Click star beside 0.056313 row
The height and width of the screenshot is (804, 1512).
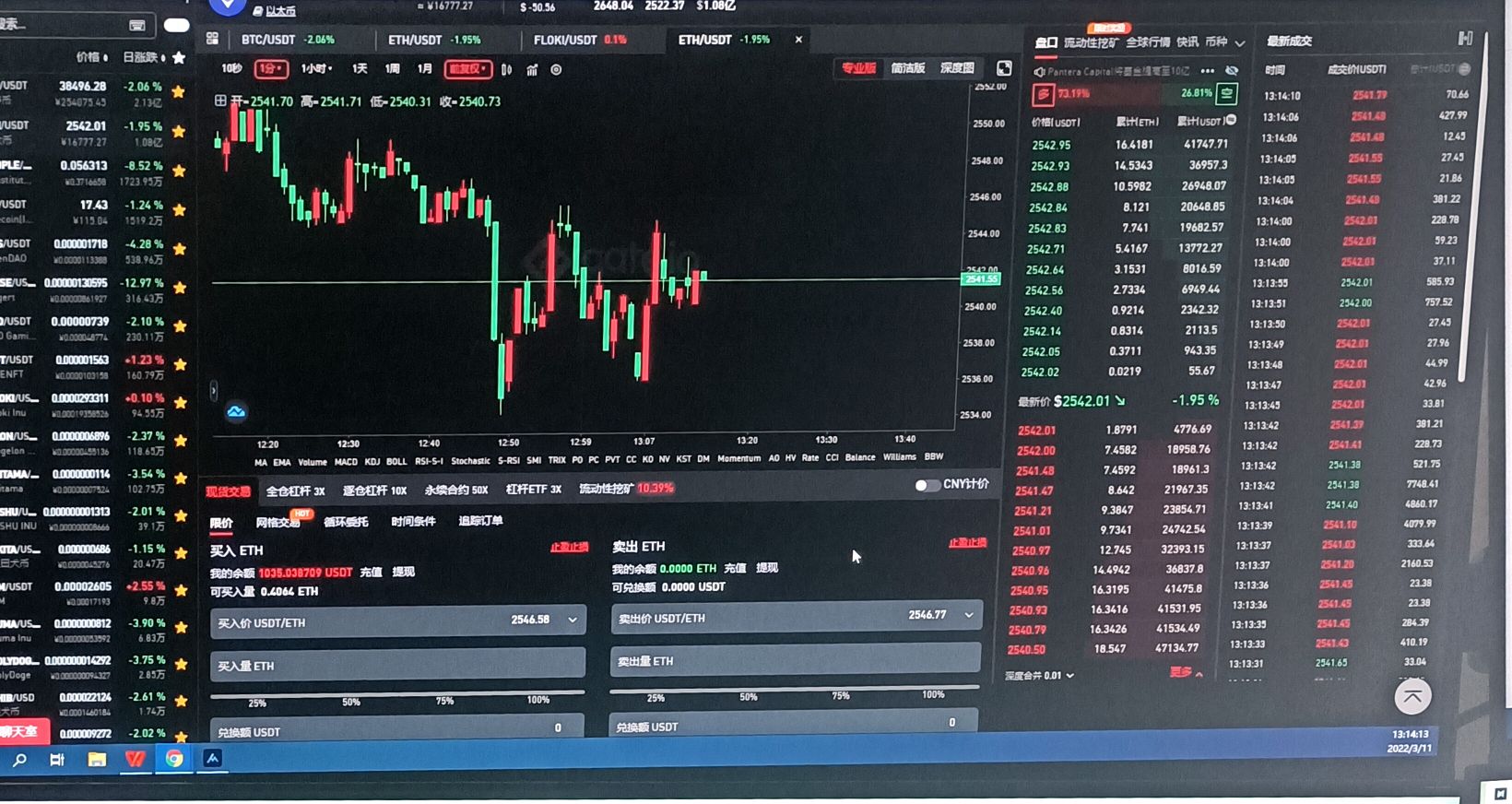click(179, 171)
